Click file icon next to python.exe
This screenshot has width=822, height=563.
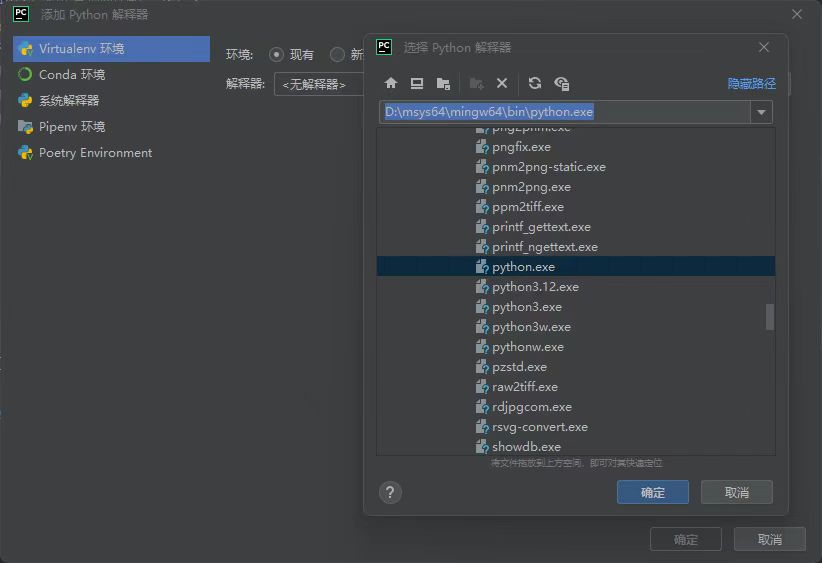point(482,267)
